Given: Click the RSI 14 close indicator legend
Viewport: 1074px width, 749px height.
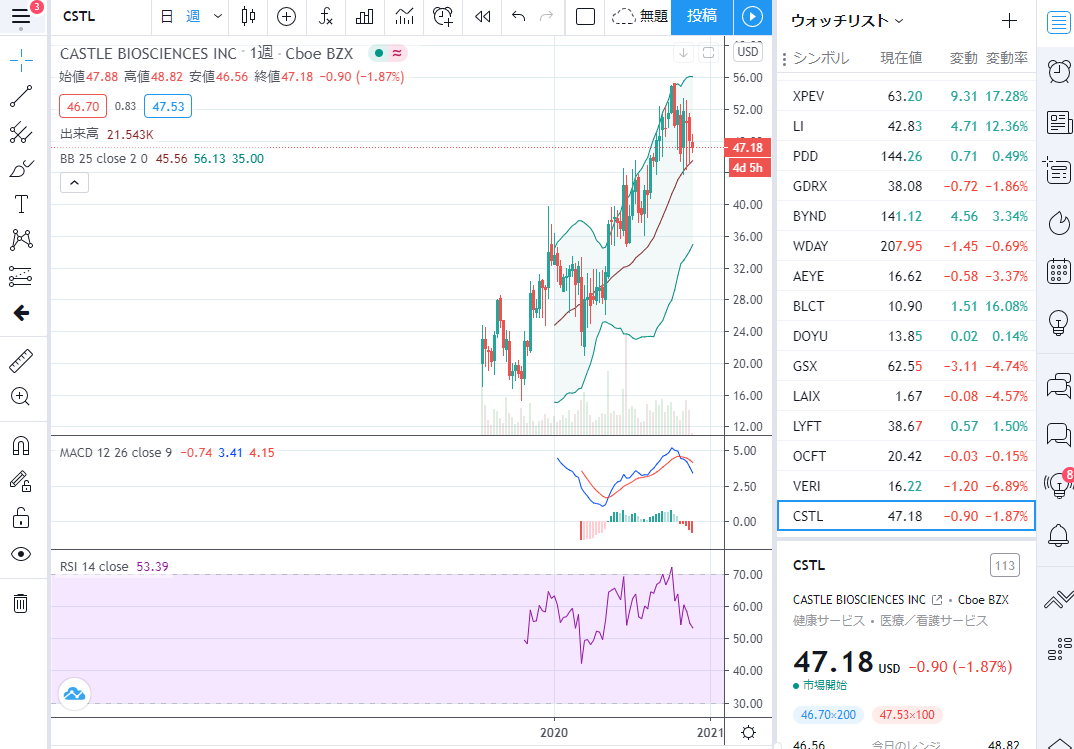Looking at the screenshot, I should [94, 567].
